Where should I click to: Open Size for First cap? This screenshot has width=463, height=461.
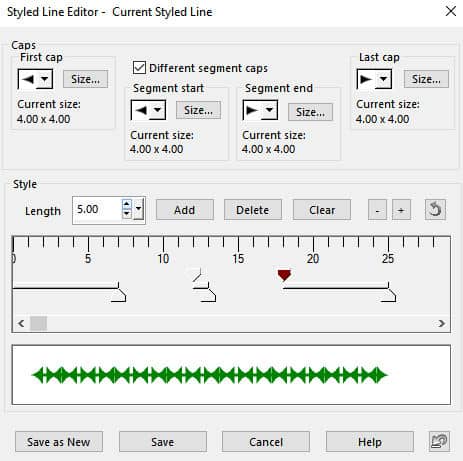[85, 79]
